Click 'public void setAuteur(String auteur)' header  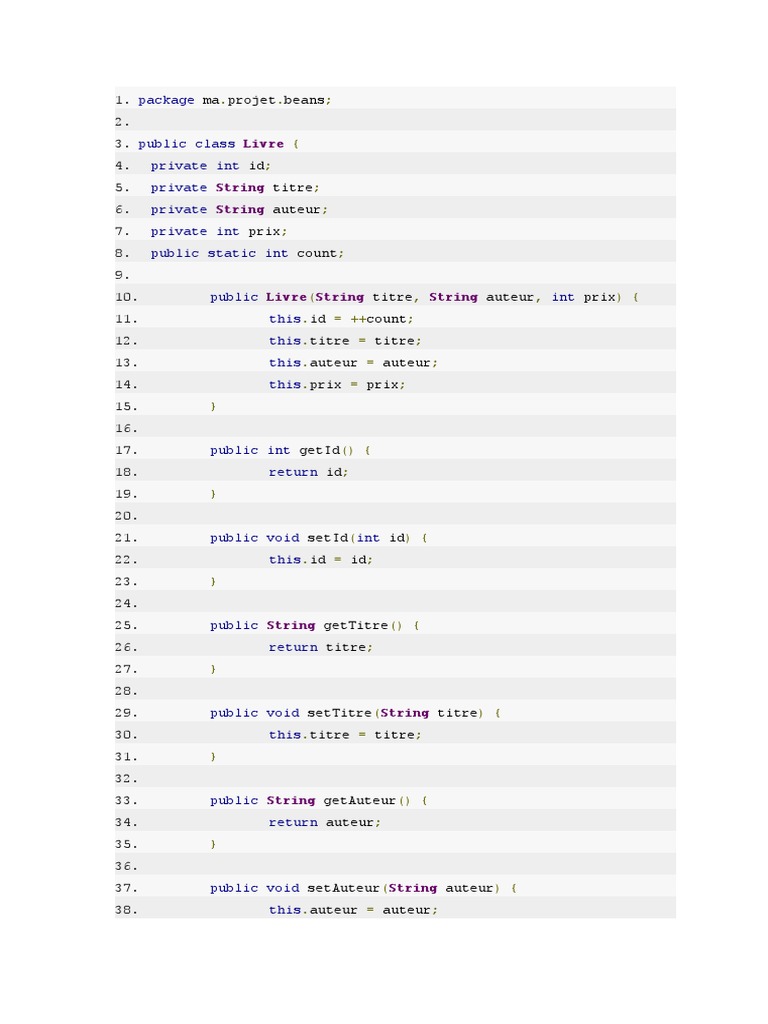pyautogui.click(x=364, y=888)
